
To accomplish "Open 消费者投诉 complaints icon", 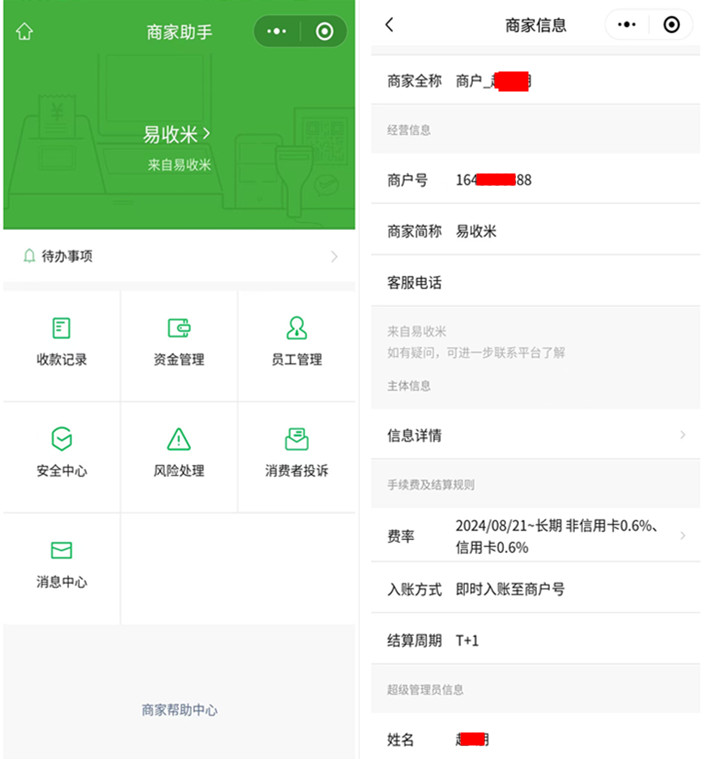I will coord(296,438).
